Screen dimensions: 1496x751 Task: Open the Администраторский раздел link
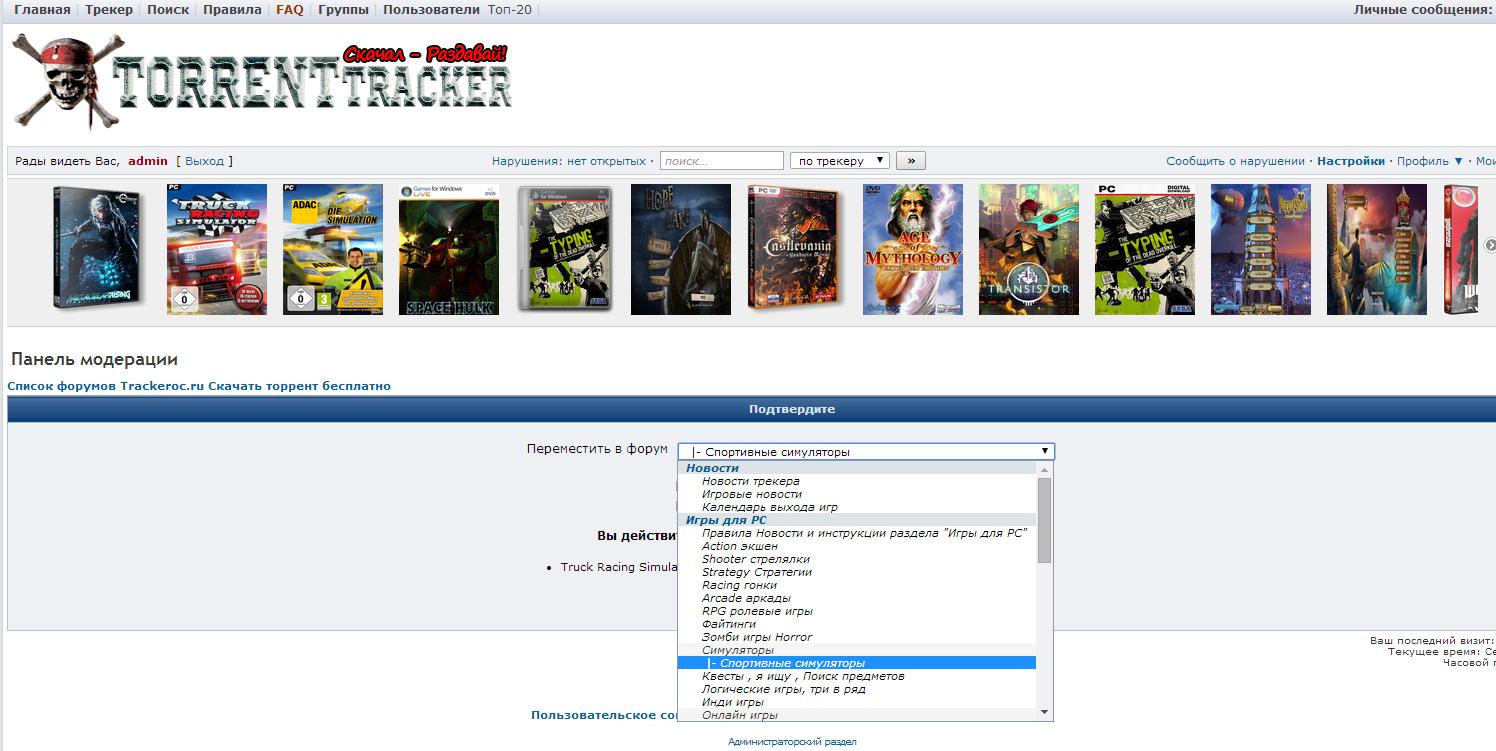coord(792,742)
